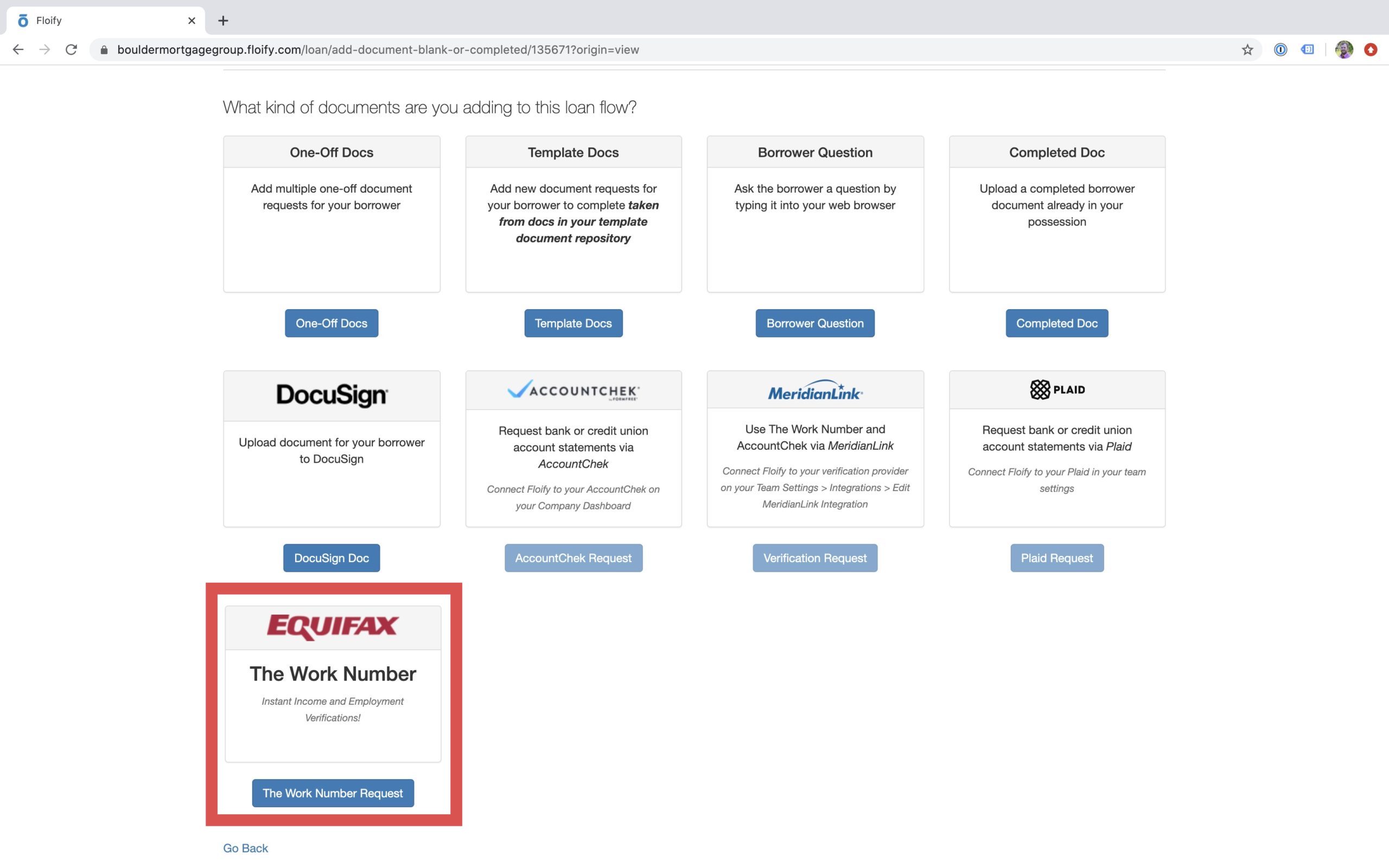The height and width of the screenshot is (868, 1389).
Task: Click the Completed Doc button
Action: coord(1057,323)
